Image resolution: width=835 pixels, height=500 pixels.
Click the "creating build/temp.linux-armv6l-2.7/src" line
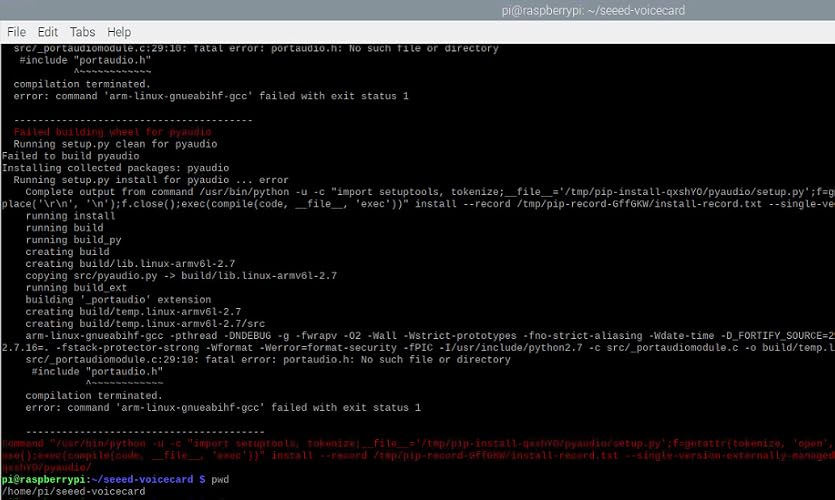point(145,324)
